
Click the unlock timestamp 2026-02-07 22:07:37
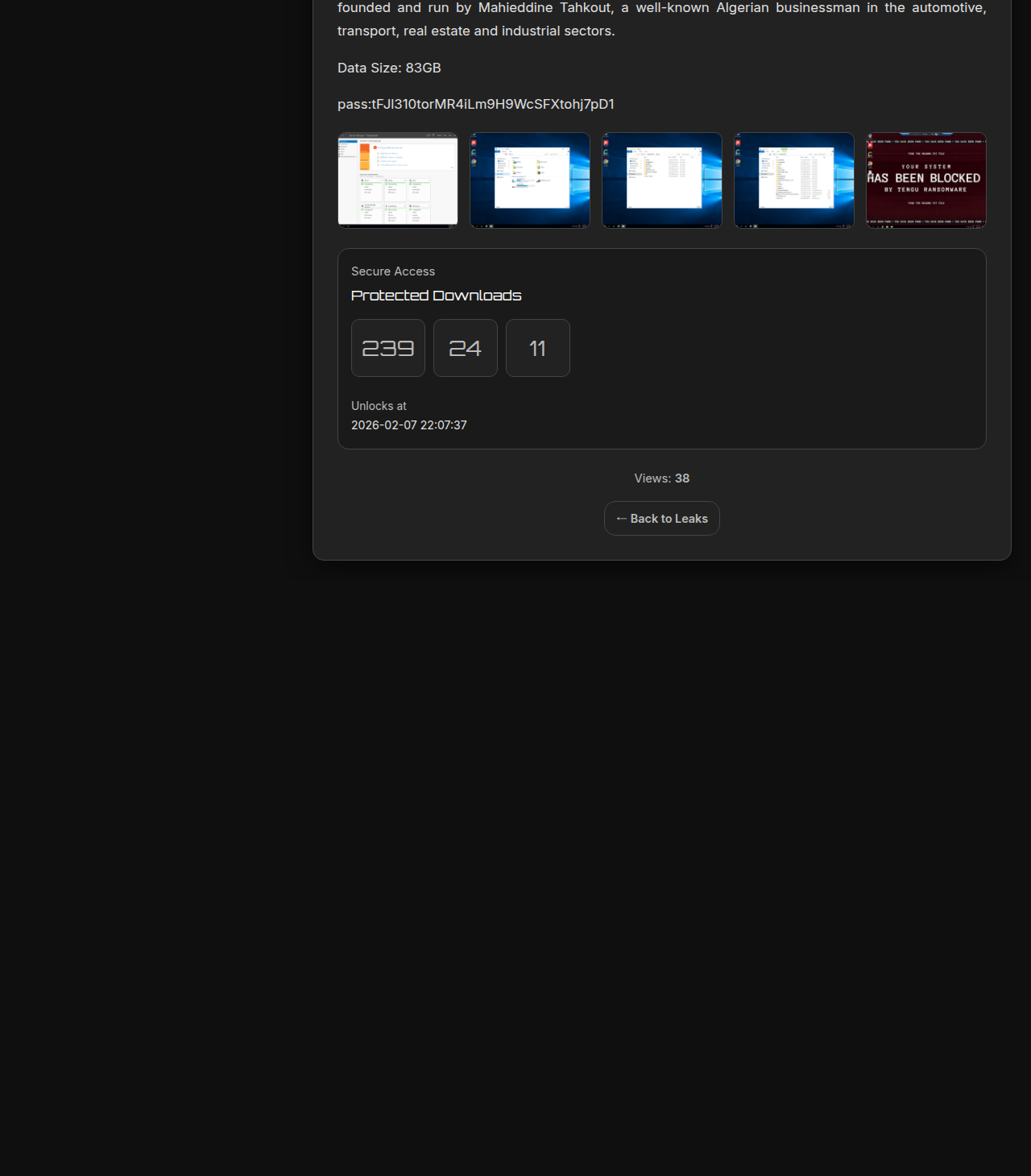coord(409,425)
